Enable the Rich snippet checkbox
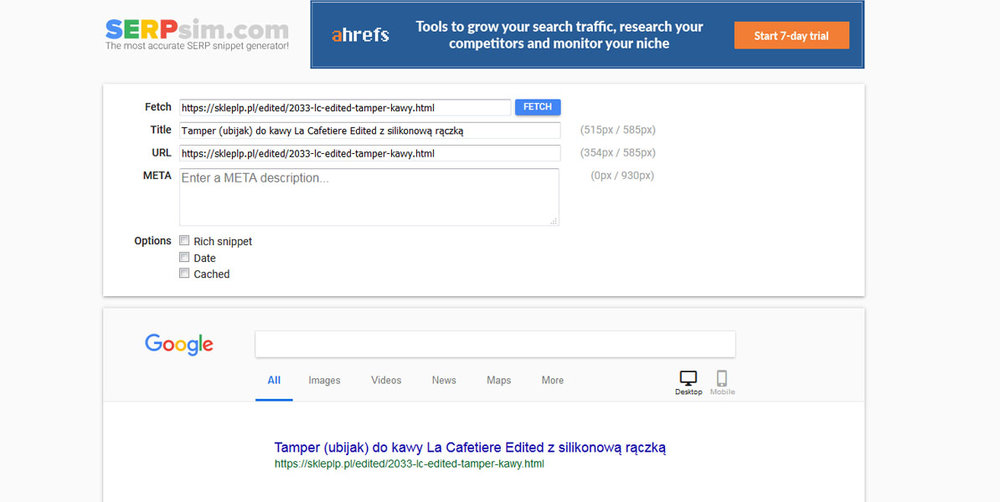The height and width of the screenshot is (502, 1000). tap(184, 240)
